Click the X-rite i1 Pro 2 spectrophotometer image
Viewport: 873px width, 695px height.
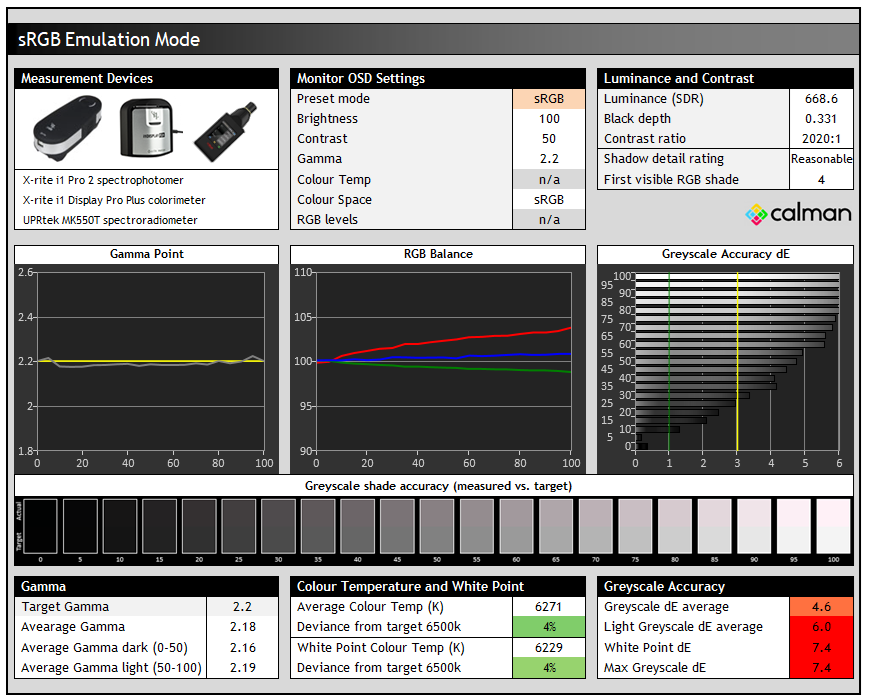tap(66, 128)
